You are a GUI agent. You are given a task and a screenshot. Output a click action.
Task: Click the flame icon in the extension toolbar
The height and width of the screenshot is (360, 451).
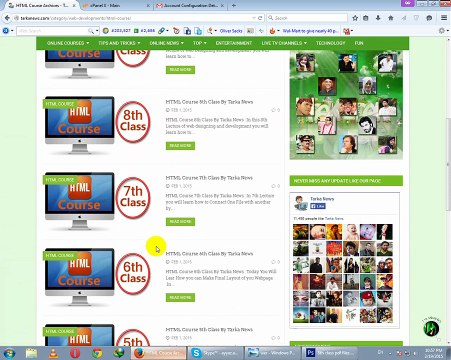click(x=272, y=31)
